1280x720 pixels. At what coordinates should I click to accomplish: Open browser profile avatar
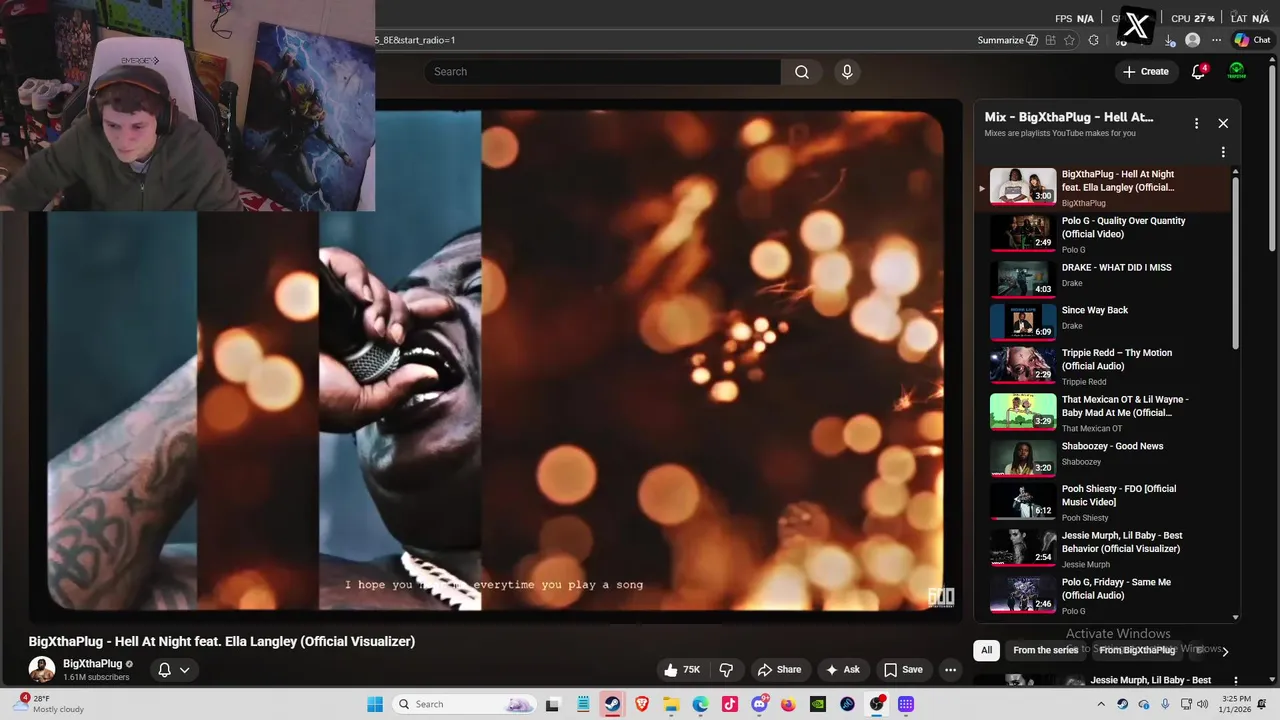[x=1192, y=40]
